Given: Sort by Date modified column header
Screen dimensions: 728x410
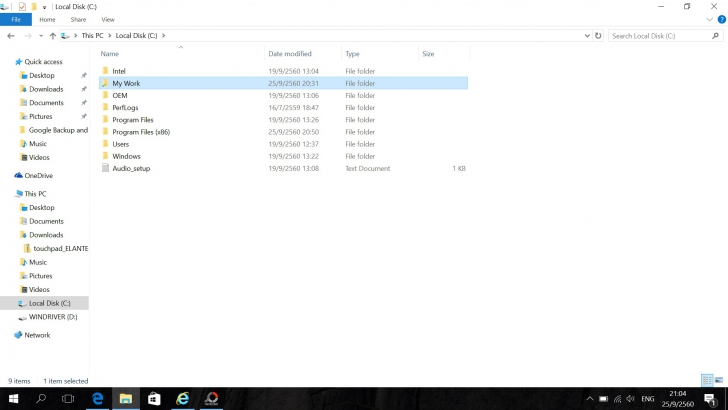Looking at the screenshot, I should click(290, 54).
